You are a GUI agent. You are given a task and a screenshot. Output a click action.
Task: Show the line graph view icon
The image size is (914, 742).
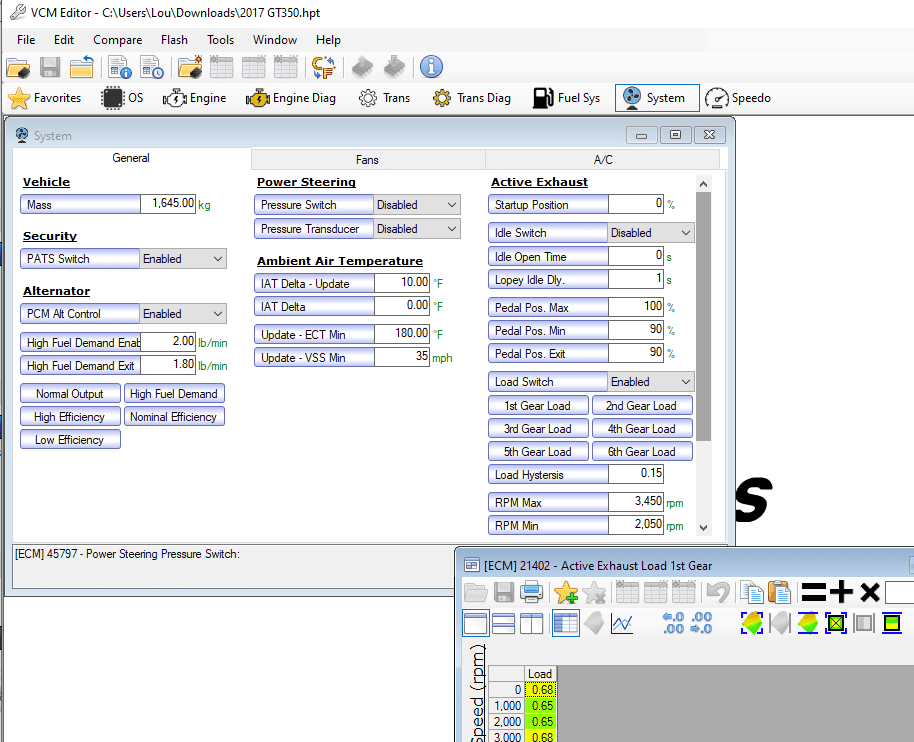coord(622,624)
